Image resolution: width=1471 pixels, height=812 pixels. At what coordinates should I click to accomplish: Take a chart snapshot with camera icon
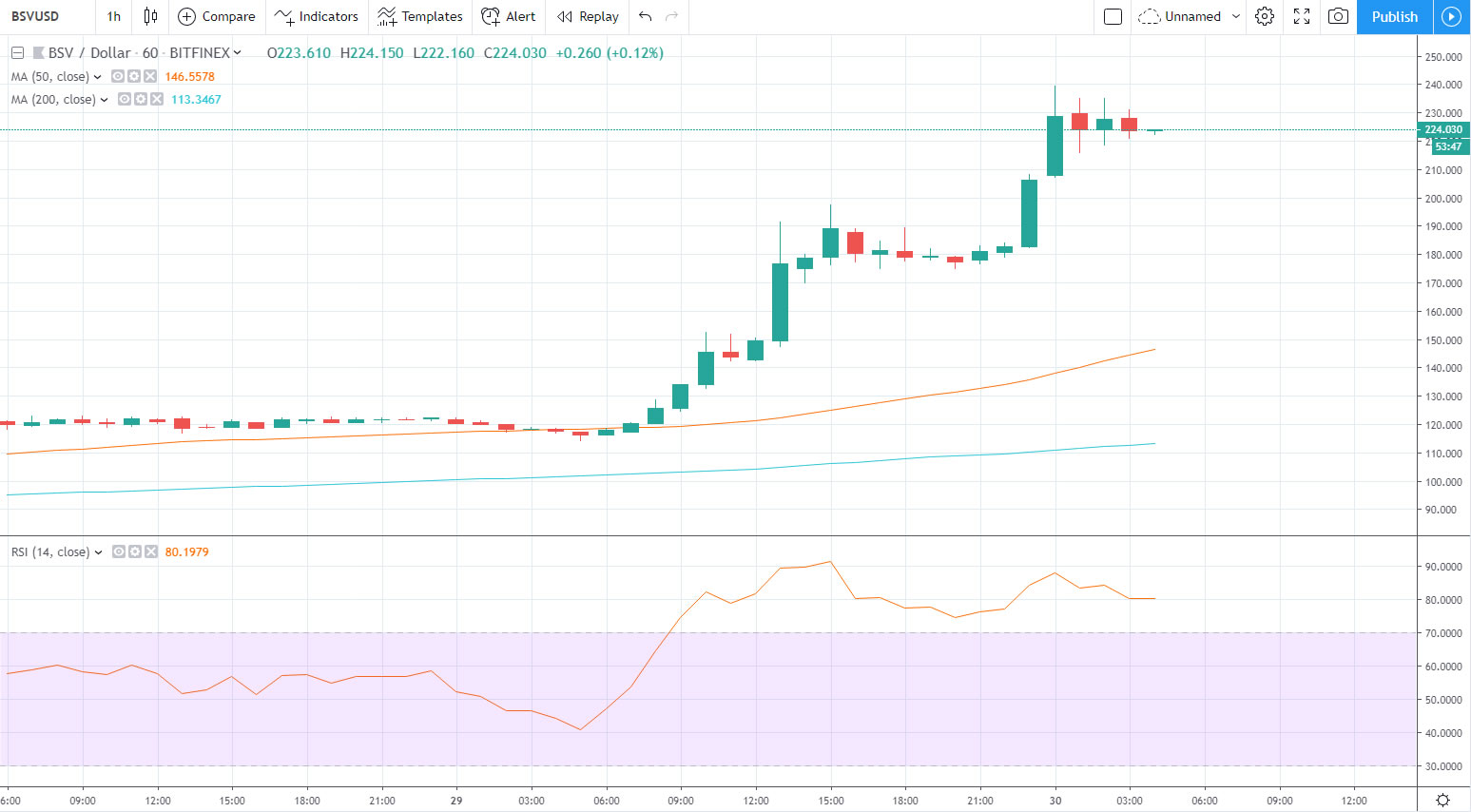(x=1338, y=16)
